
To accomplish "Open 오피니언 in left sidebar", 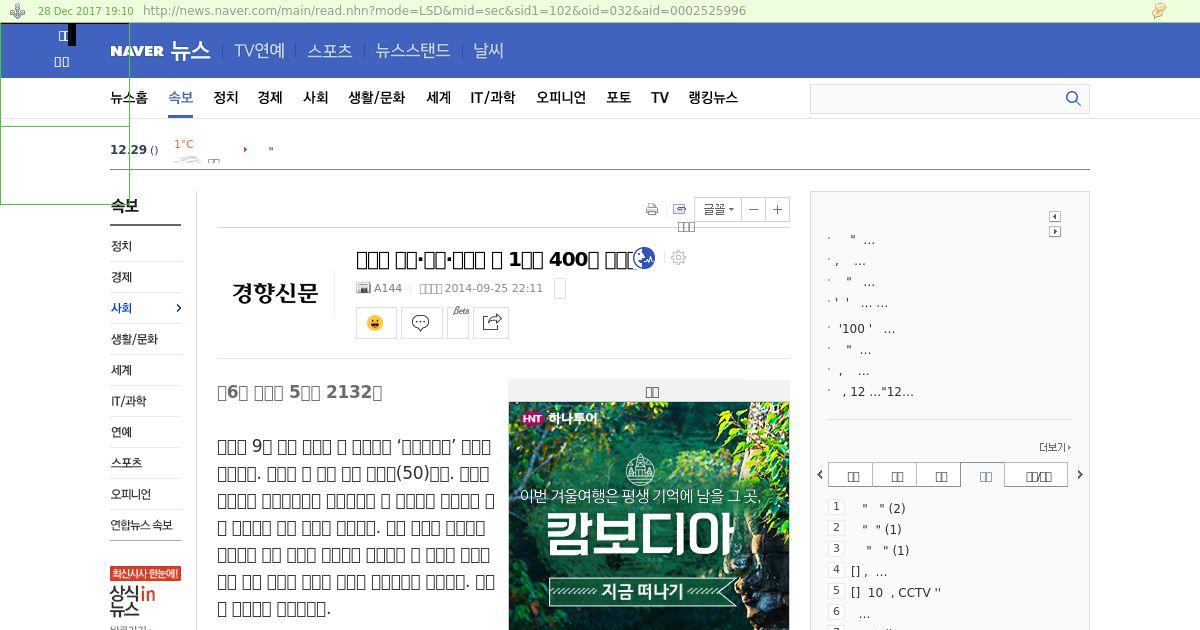I will [131, 494].
